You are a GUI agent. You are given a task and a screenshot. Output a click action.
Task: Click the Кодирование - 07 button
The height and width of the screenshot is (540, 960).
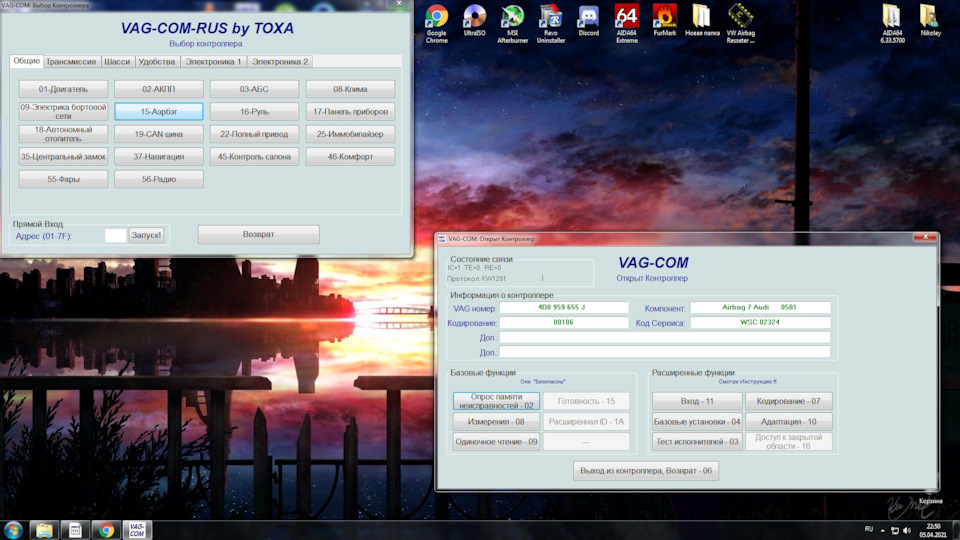[x=789, y=401]
